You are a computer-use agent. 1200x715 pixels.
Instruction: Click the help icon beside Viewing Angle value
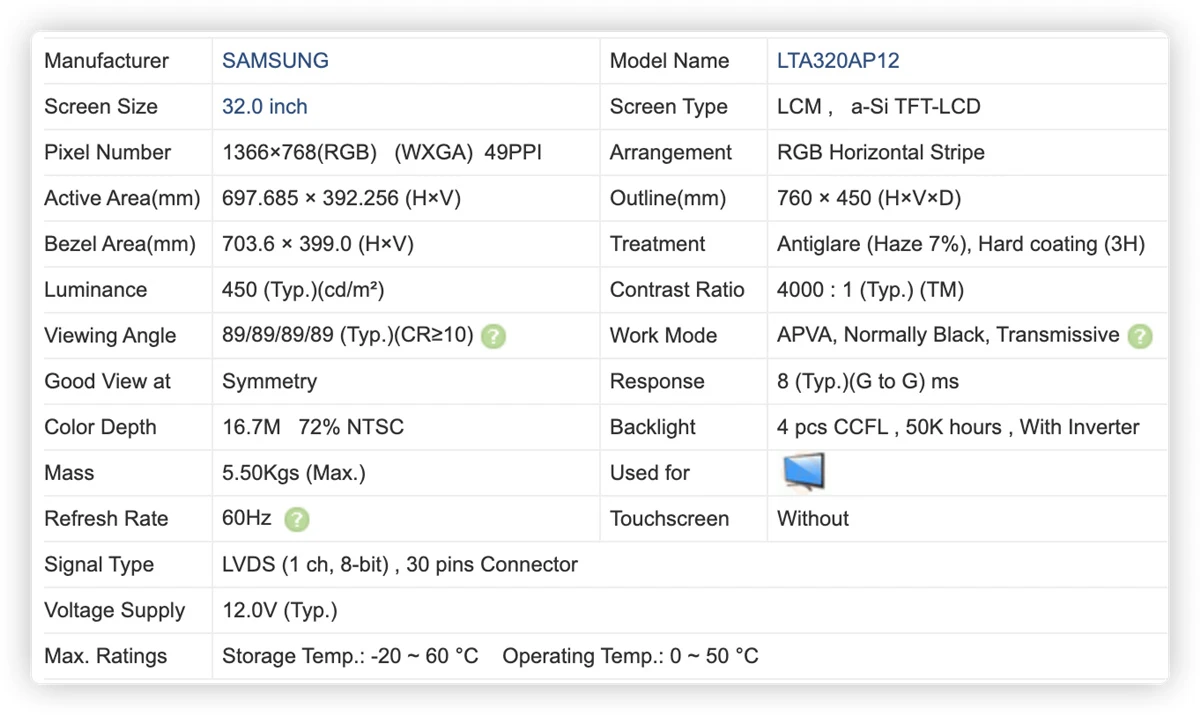493,336
